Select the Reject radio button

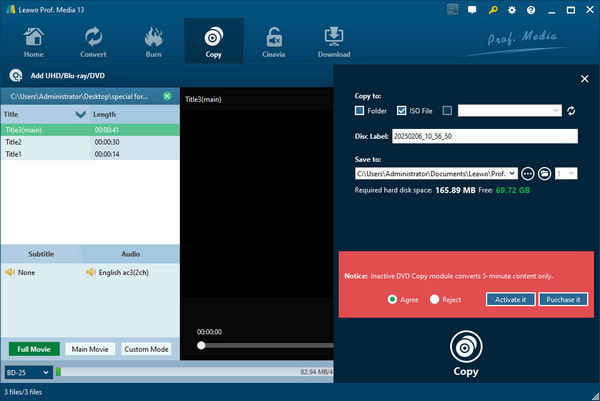[435, 299]
